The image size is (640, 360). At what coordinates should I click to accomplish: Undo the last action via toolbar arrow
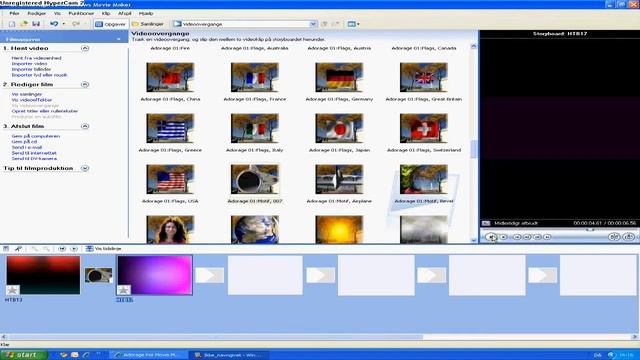click(54, 24)
